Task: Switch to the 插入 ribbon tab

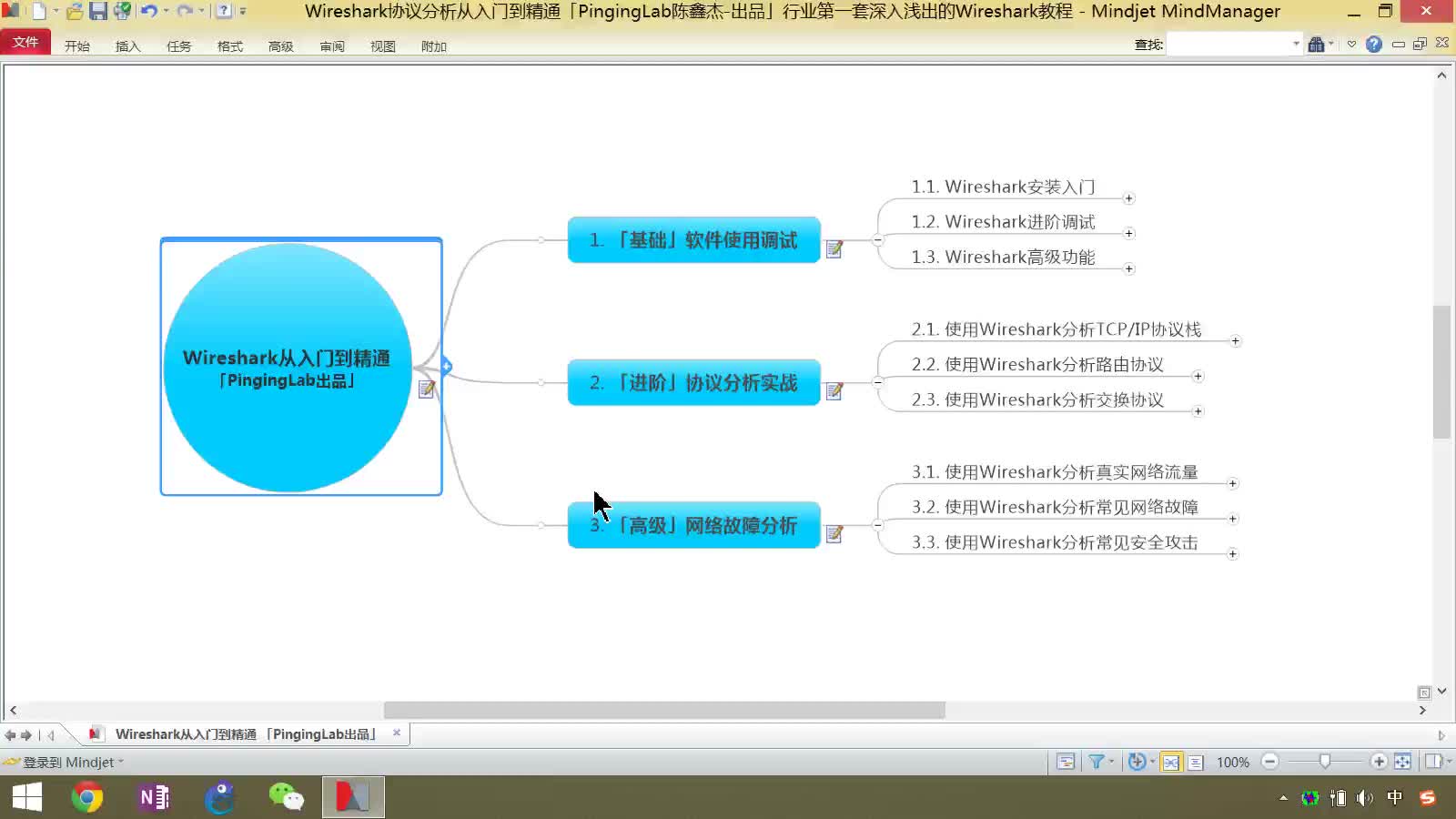Action: 127,45
